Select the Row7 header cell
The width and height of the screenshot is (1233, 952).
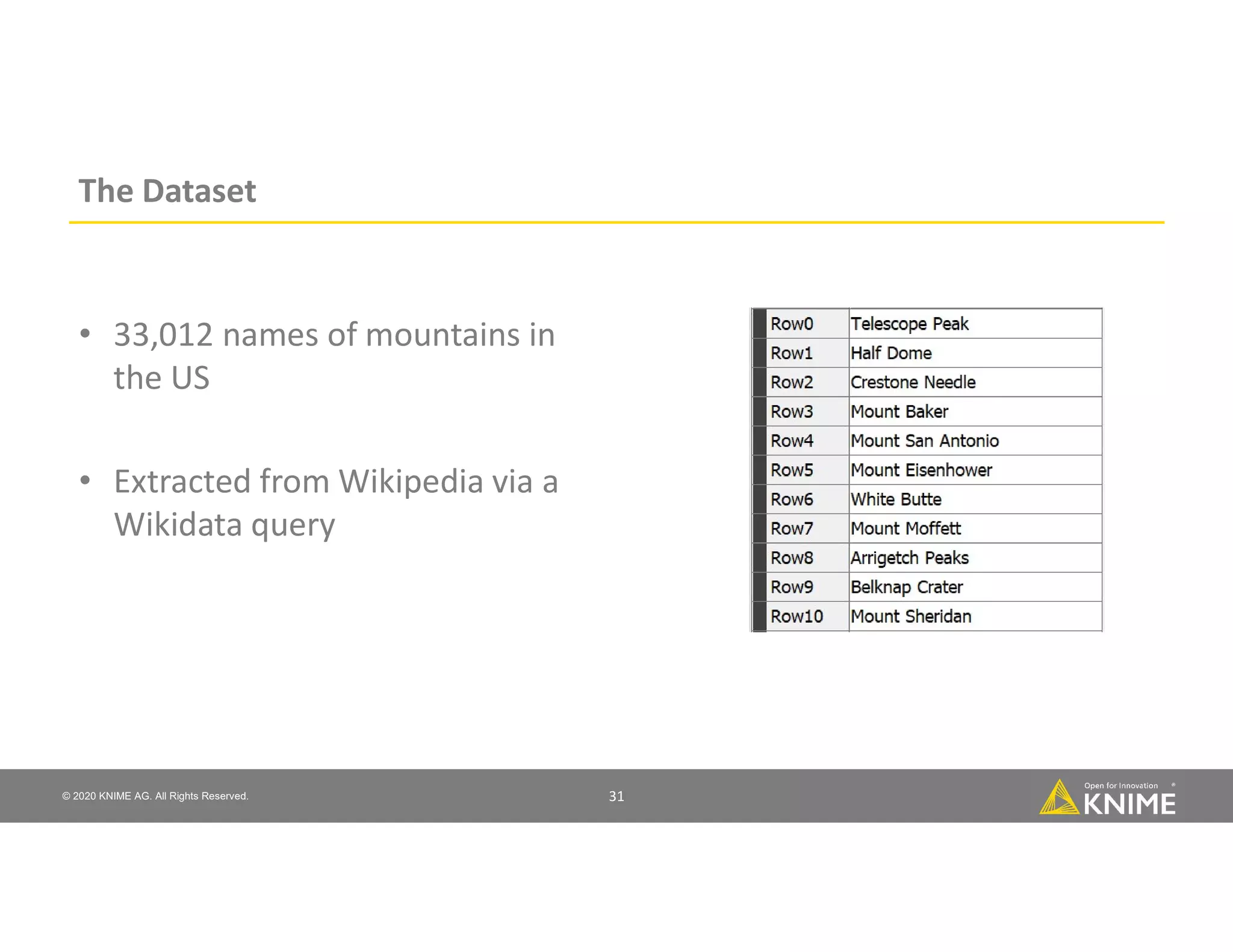click(x=807, y=528)
